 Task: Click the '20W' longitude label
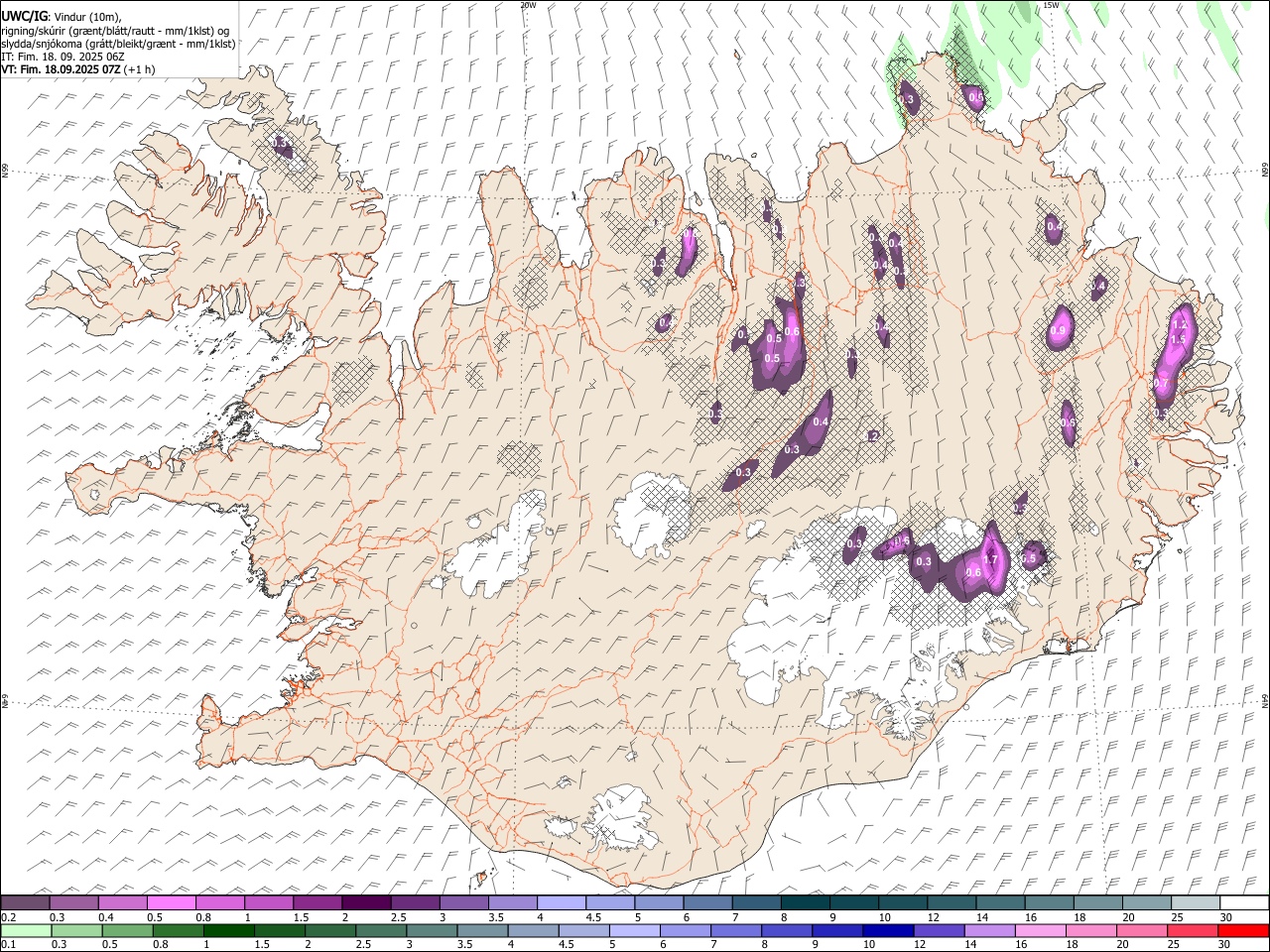coord(529,5)
